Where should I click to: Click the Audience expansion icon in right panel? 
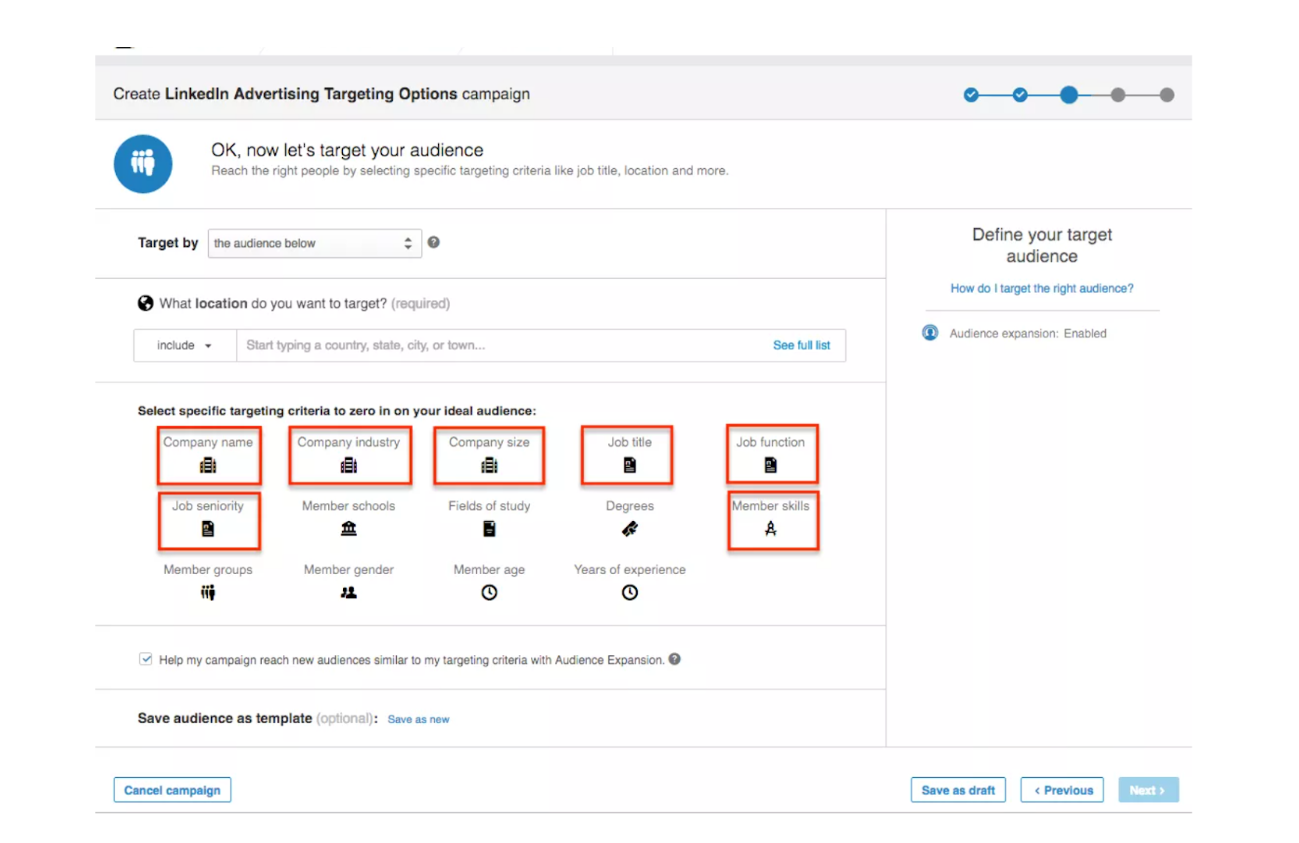pos(930,333)
